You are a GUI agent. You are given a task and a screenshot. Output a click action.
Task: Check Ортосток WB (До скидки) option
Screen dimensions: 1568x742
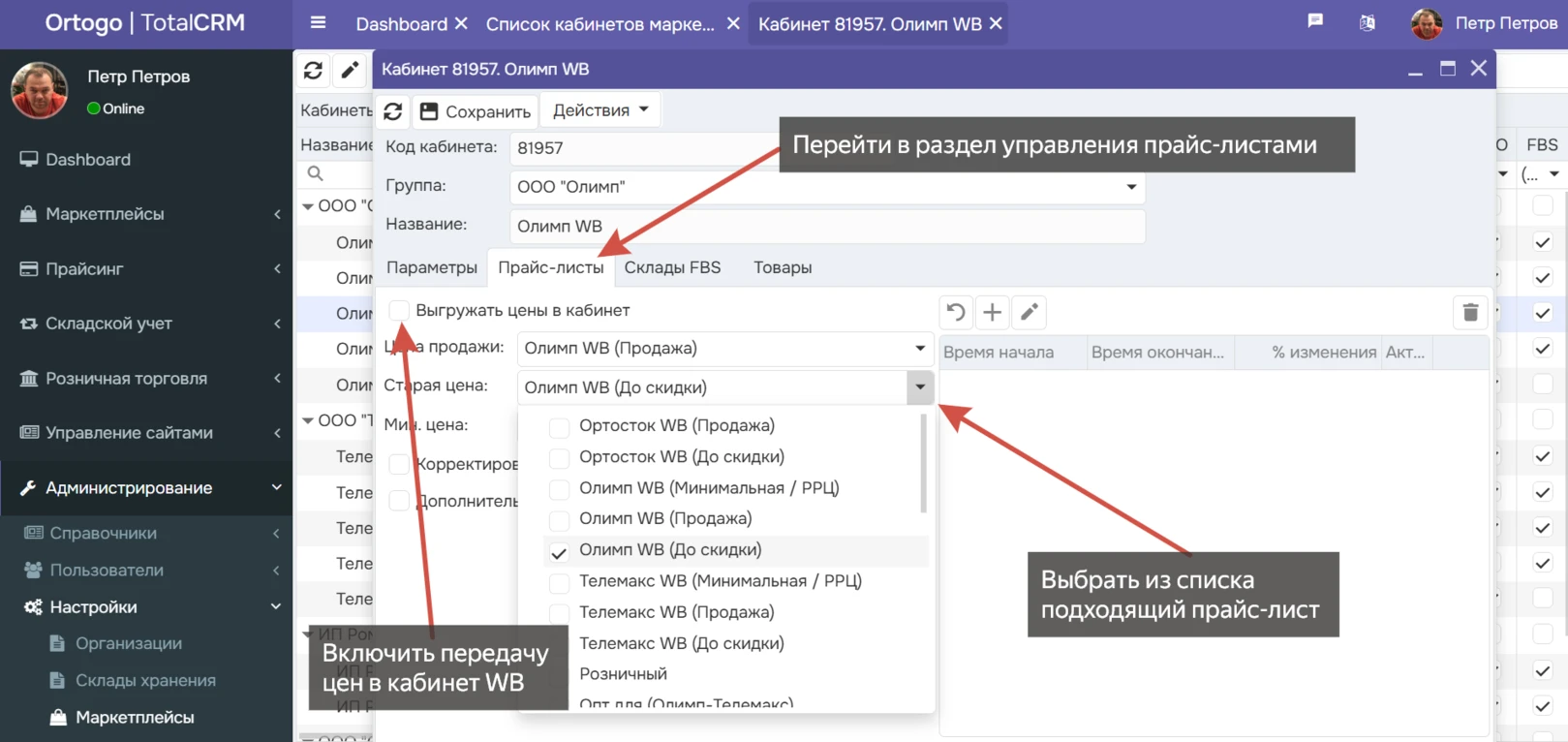(559, 457)
